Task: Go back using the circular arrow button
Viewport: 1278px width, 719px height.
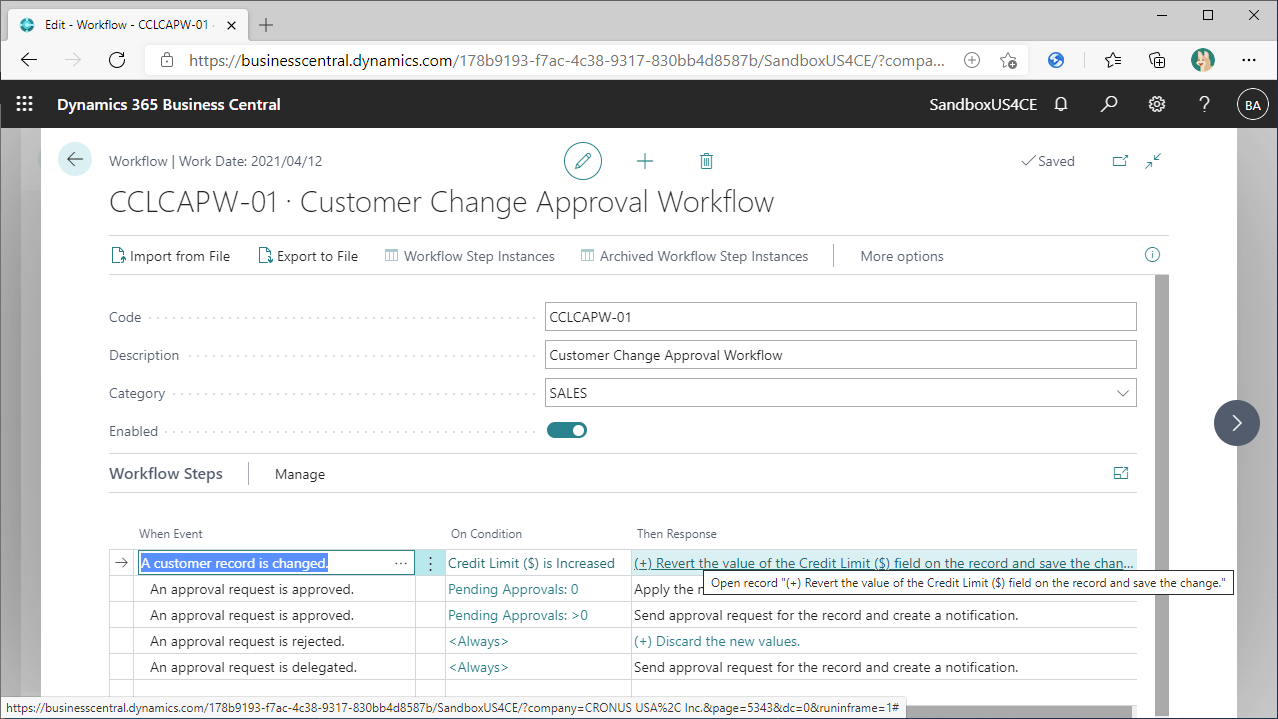Action: tap(75, 160)
